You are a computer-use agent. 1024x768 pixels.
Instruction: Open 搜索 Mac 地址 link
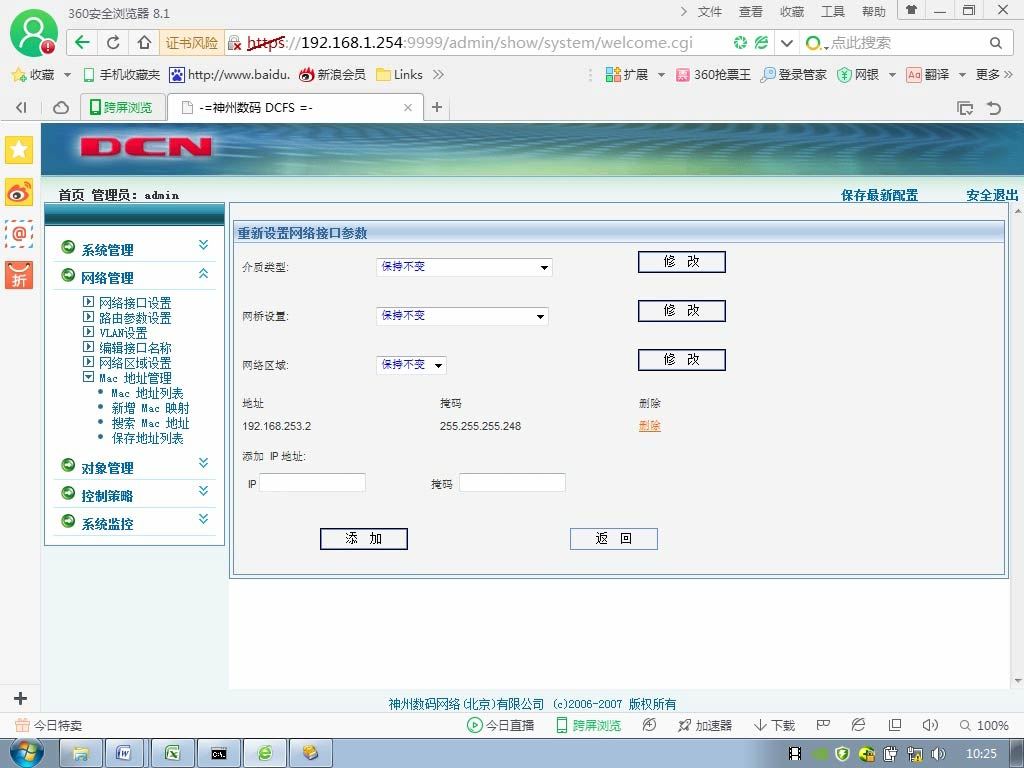tap(150, 423)
